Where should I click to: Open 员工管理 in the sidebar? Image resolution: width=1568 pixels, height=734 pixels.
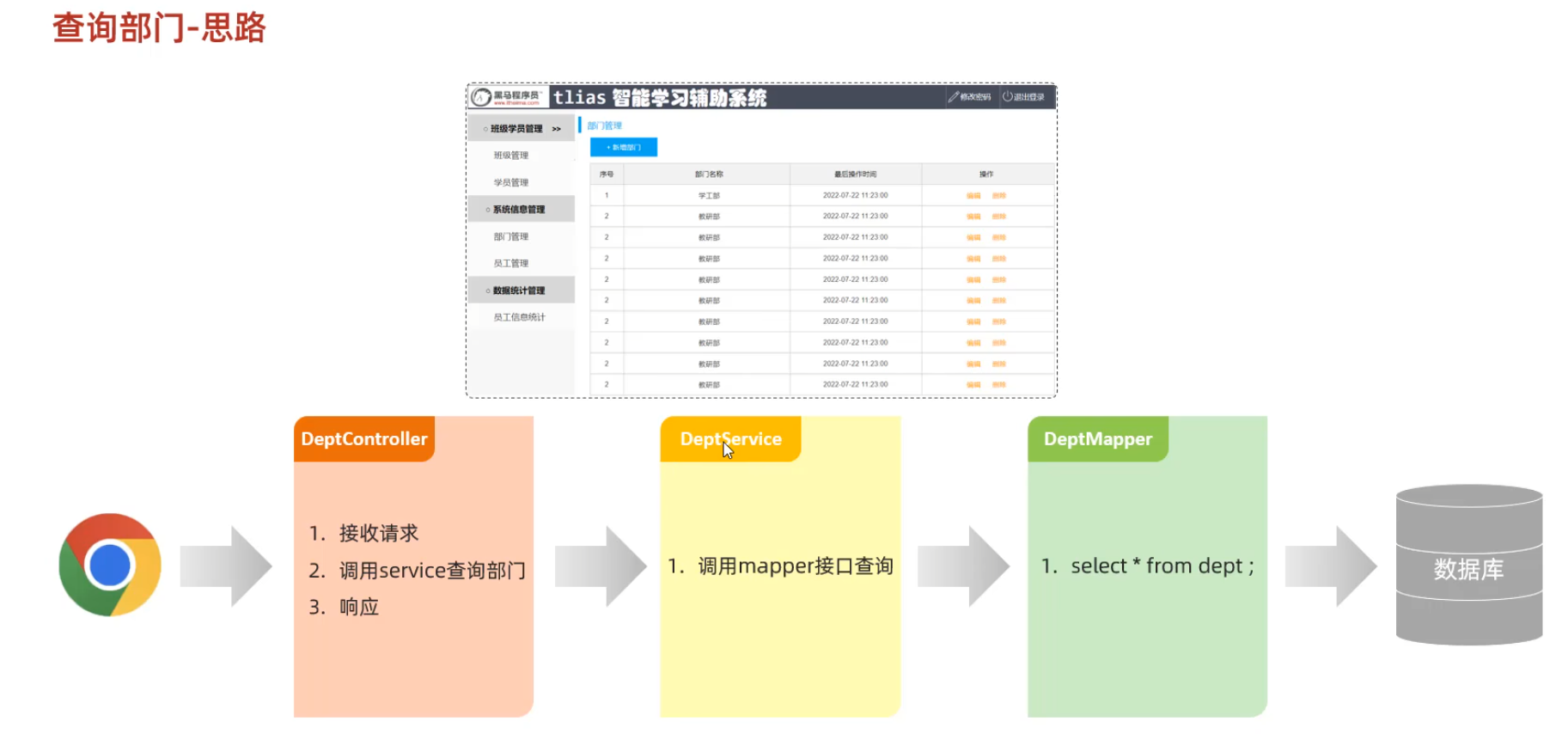pos(511,263)
